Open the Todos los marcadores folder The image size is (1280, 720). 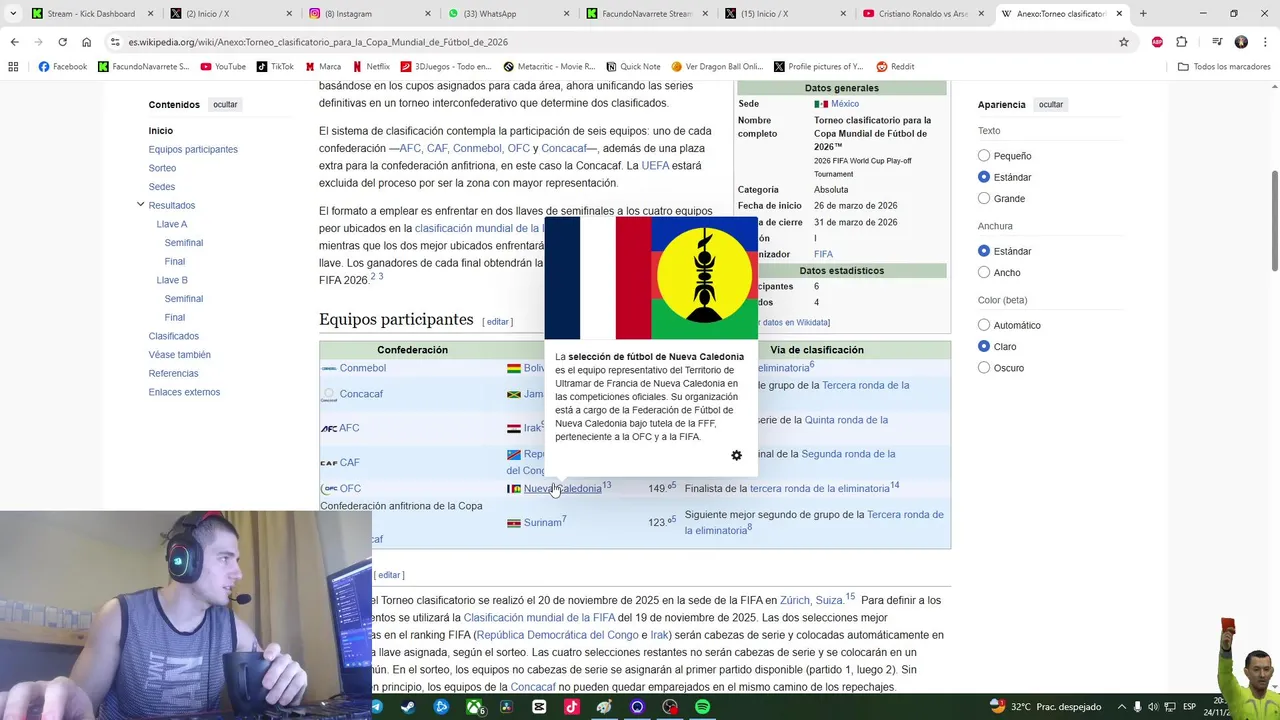click(1224, 67)
